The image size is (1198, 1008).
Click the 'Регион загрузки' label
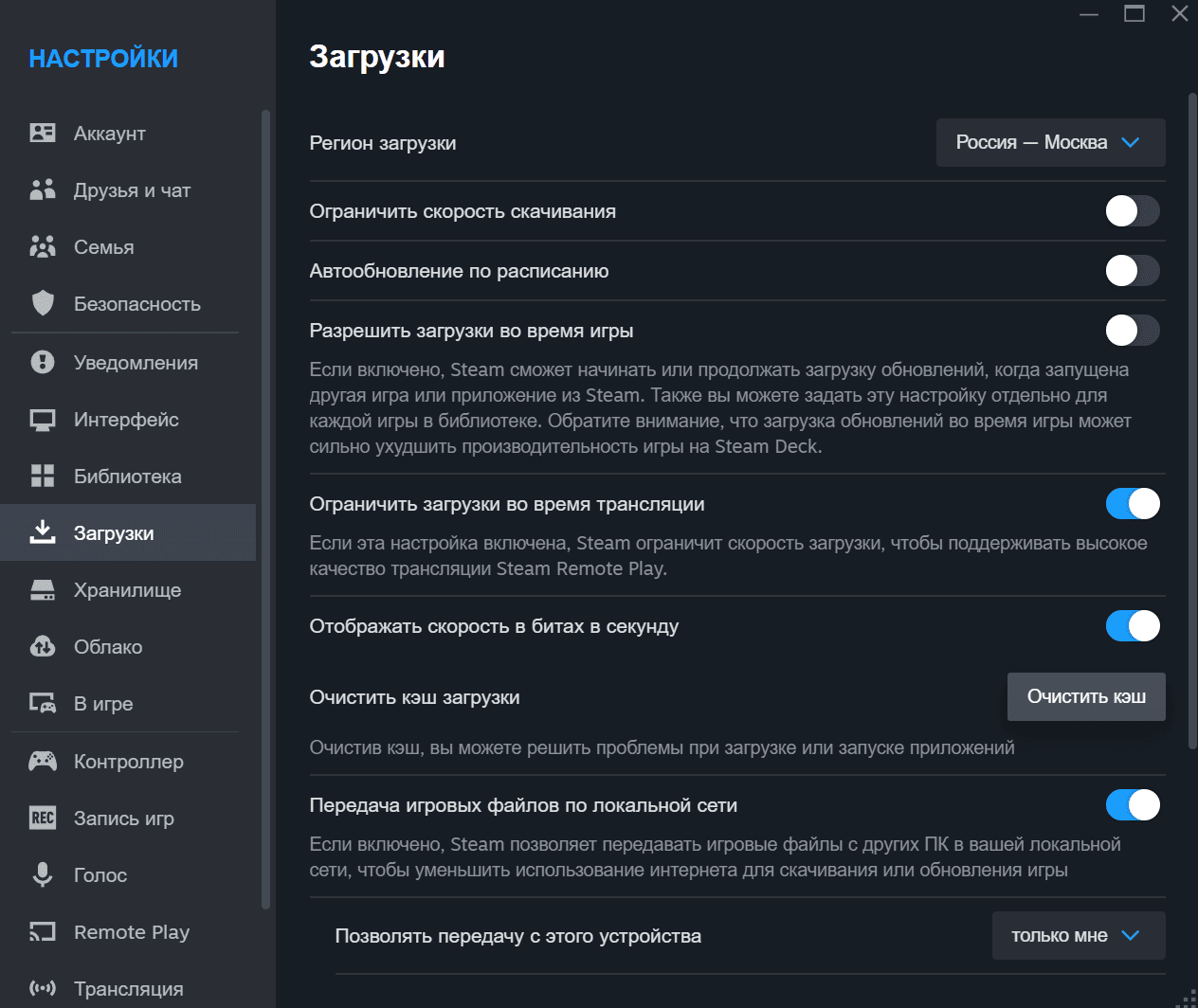[x=383, y=143]
